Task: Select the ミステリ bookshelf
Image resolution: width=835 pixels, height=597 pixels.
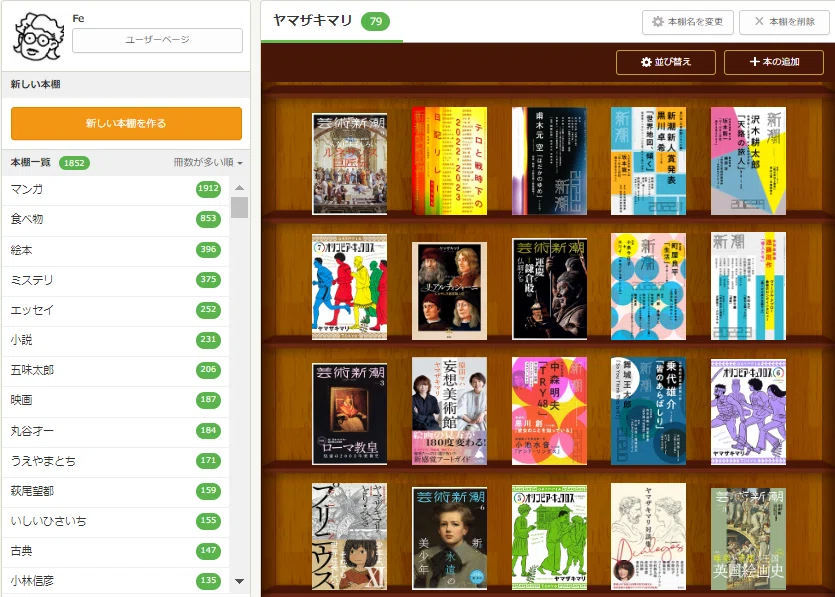Action: 116,280
